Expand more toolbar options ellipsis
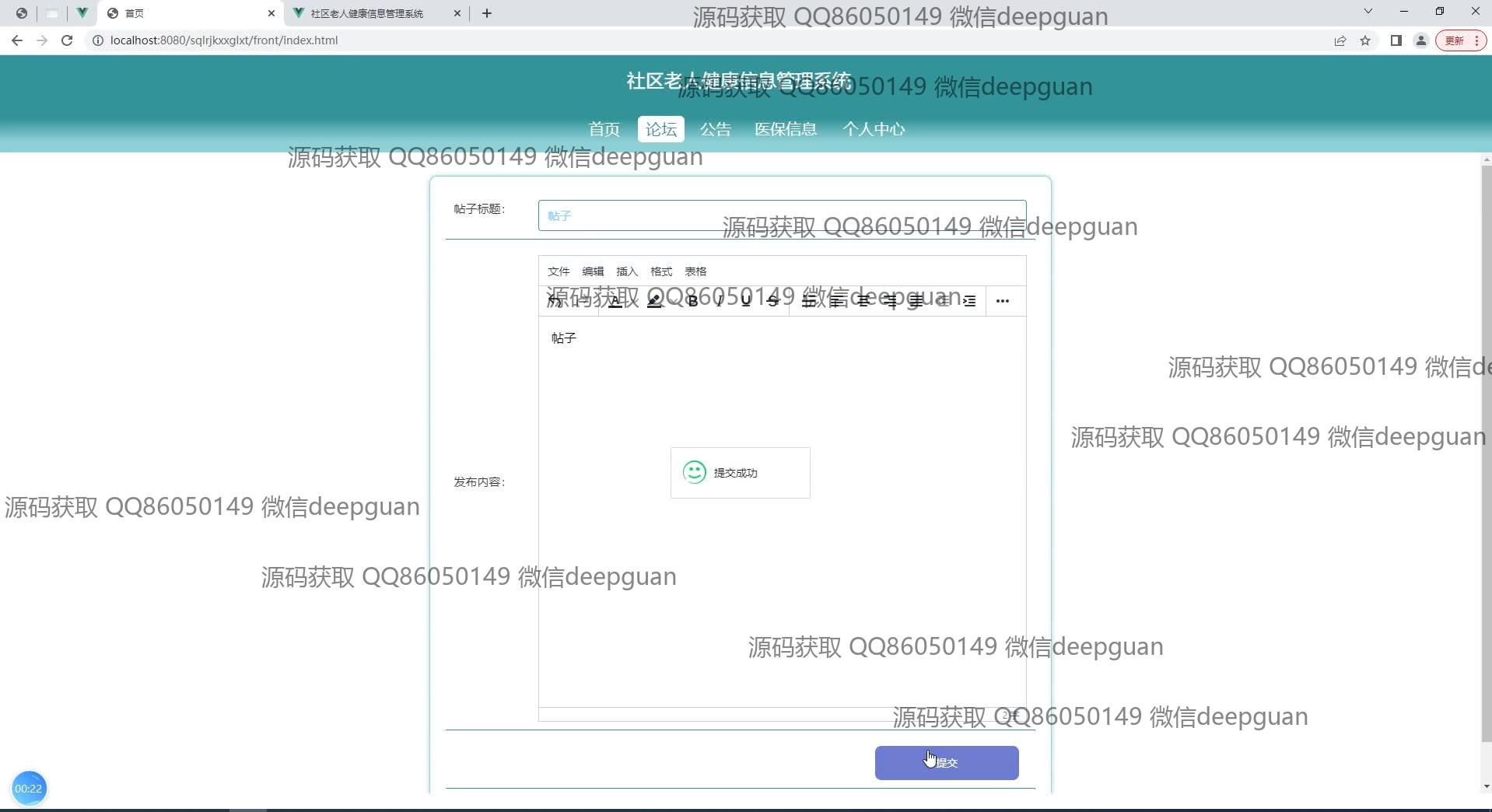 click(1003, 301)
